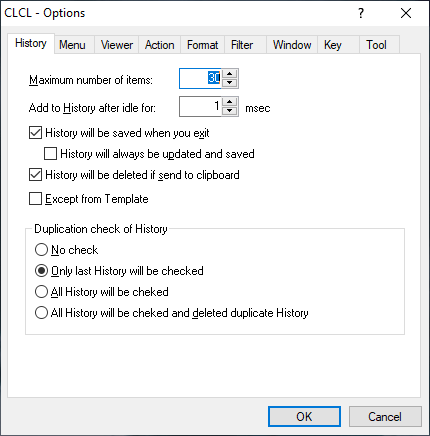
Task: Open the Viewer tab
Action: tap(117, 45)
